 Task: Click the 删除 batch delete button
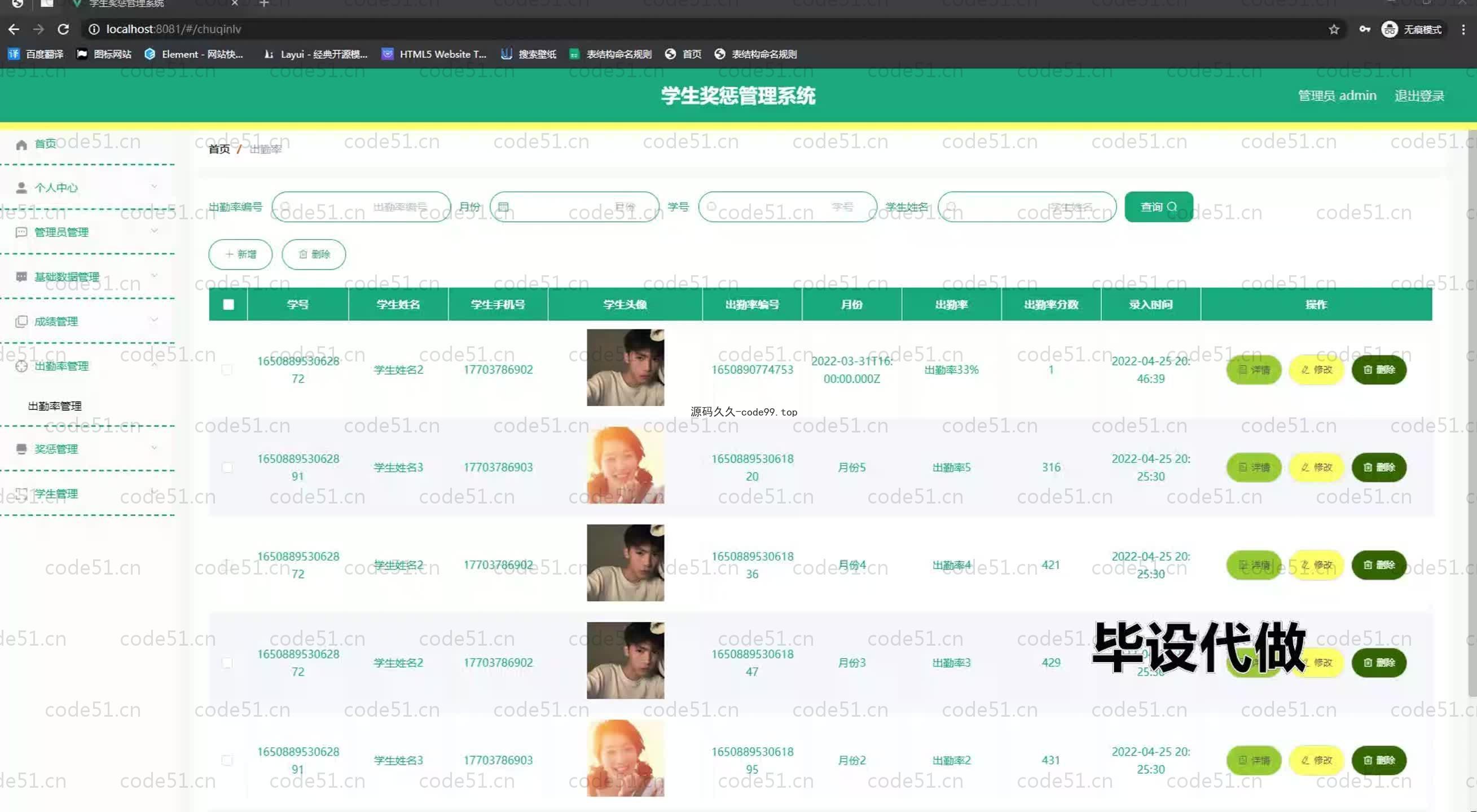[x=314, y=254]
